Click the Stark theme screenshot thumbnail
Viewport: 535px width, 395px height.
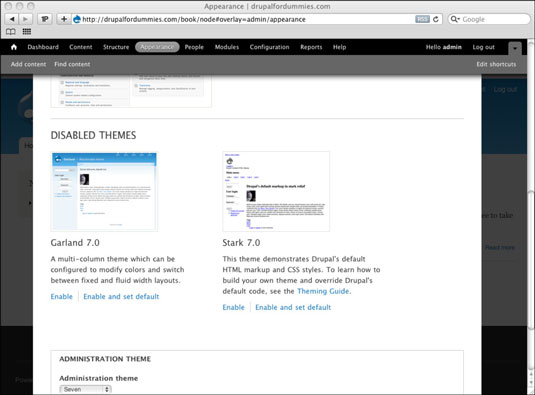coord(276,192)
